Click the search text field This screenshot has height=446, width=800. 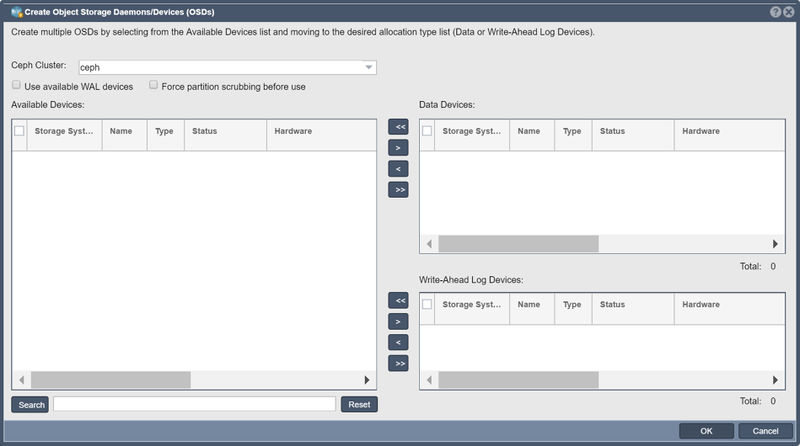point(194,404)
